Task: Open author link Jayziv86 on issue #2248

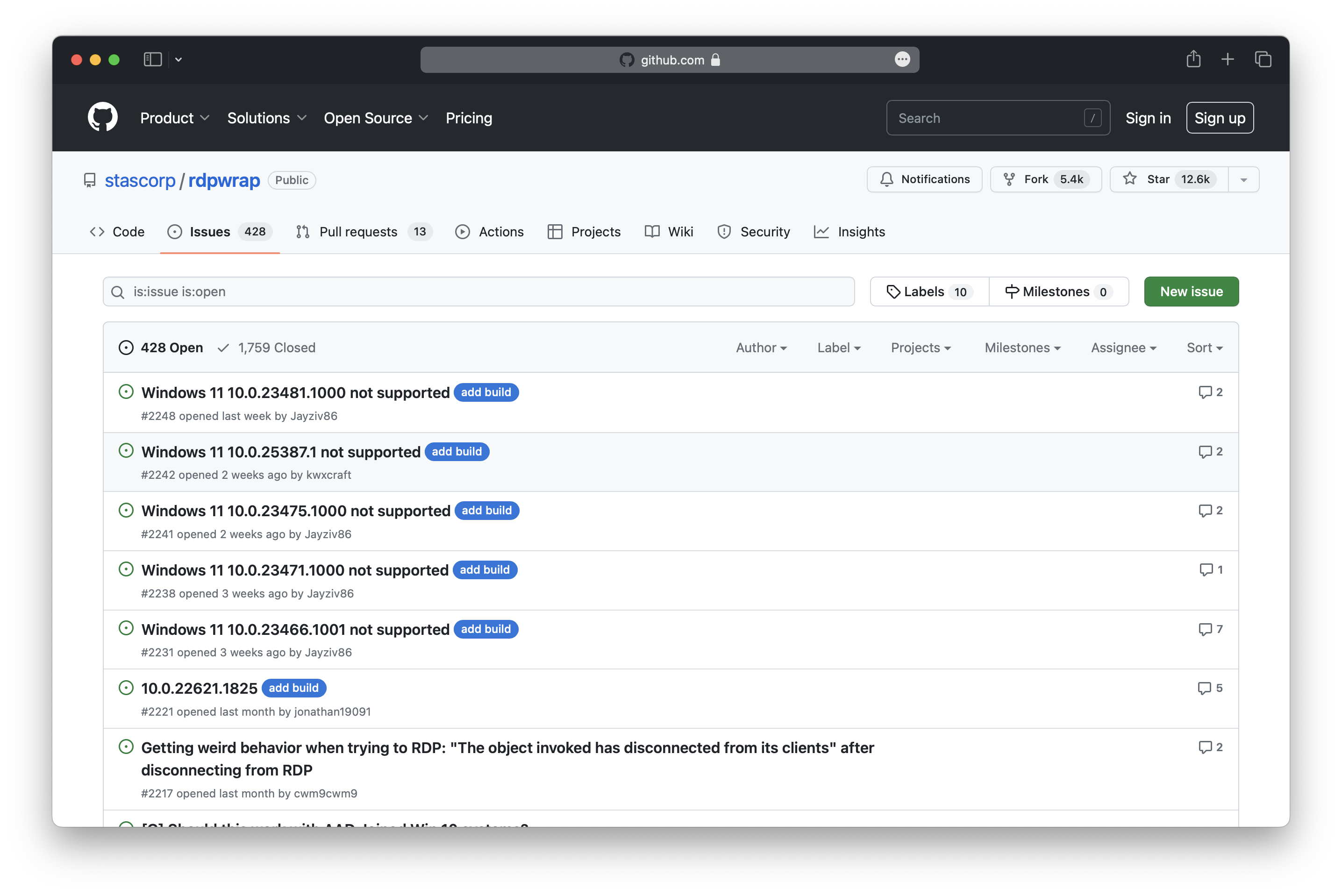Action: click(x=314, y=416)
